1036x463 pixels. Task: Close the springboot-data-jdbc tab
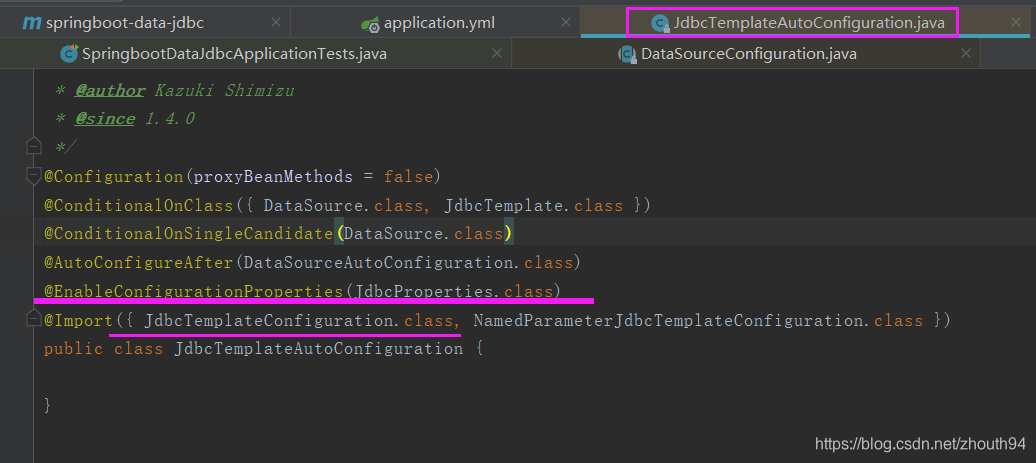point(276,22)
